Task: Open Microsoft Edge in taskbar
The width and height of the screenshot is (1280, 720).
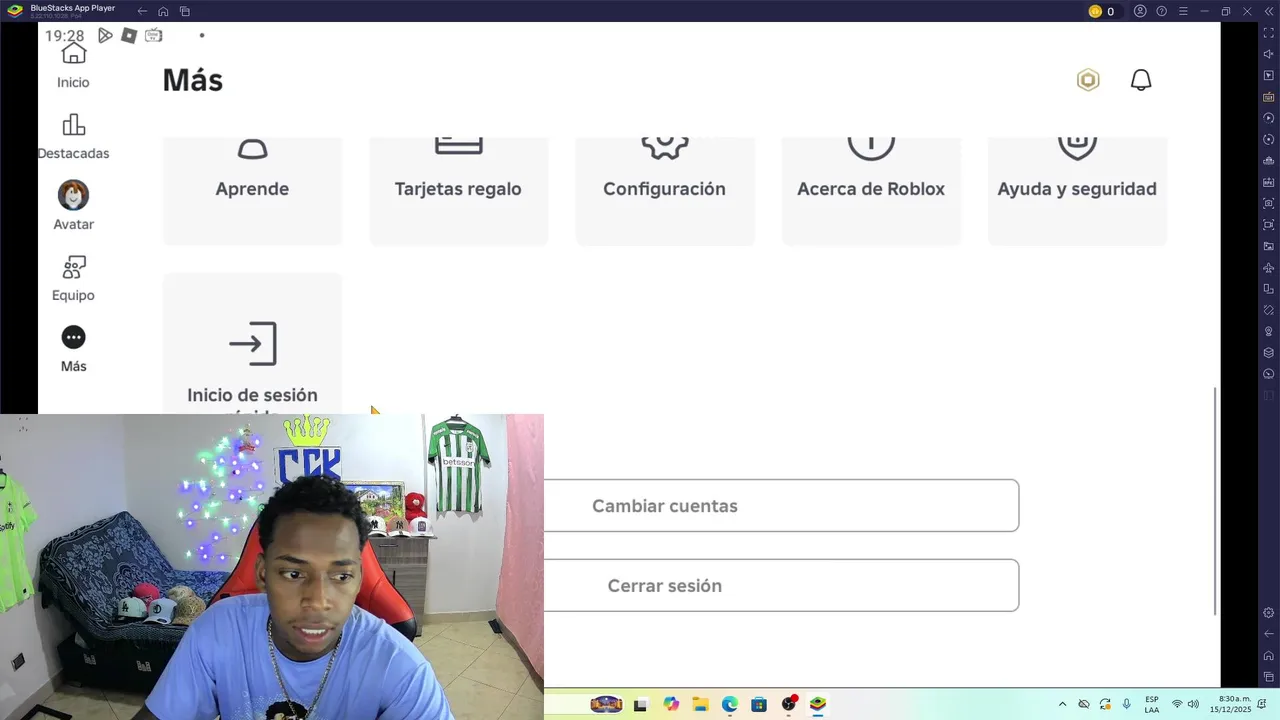Action: point(730,704)
